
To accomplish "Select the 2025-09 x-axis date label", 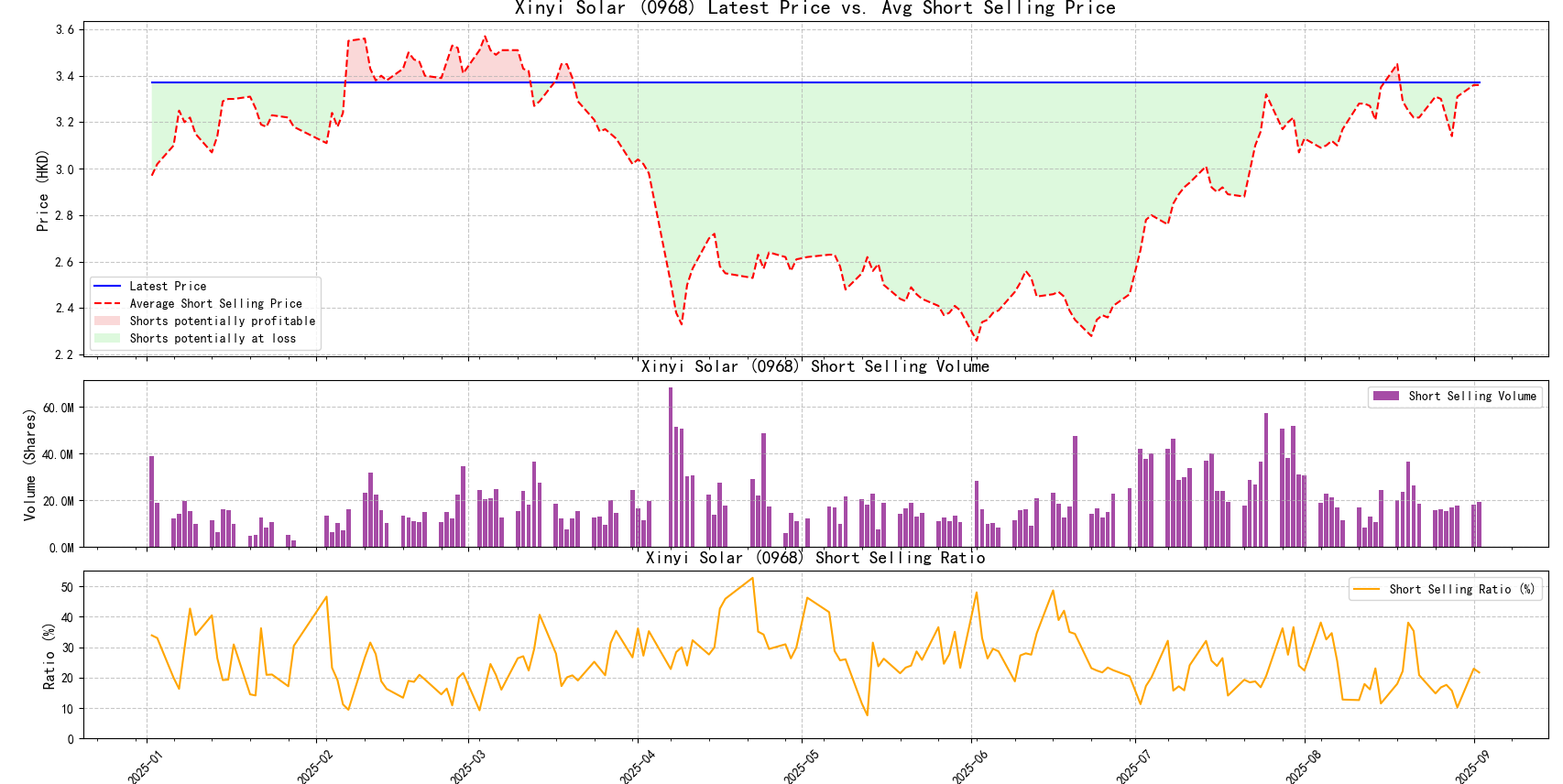I will [x=1472, y=767].
